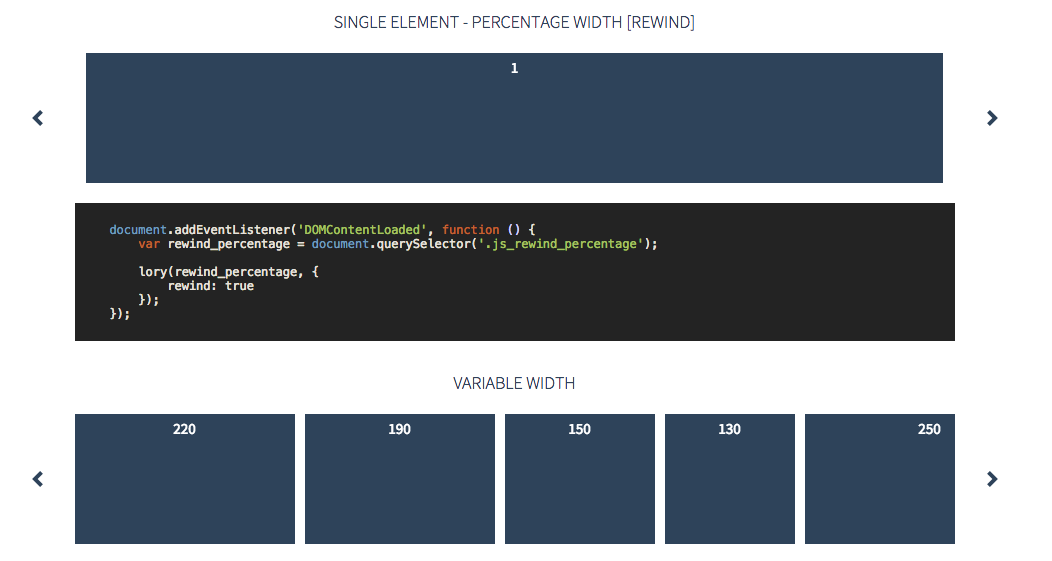Select the large slide numbered 1
Image resolution: width=1052 pixels, height=561 pixels.
tap(514, 118)
